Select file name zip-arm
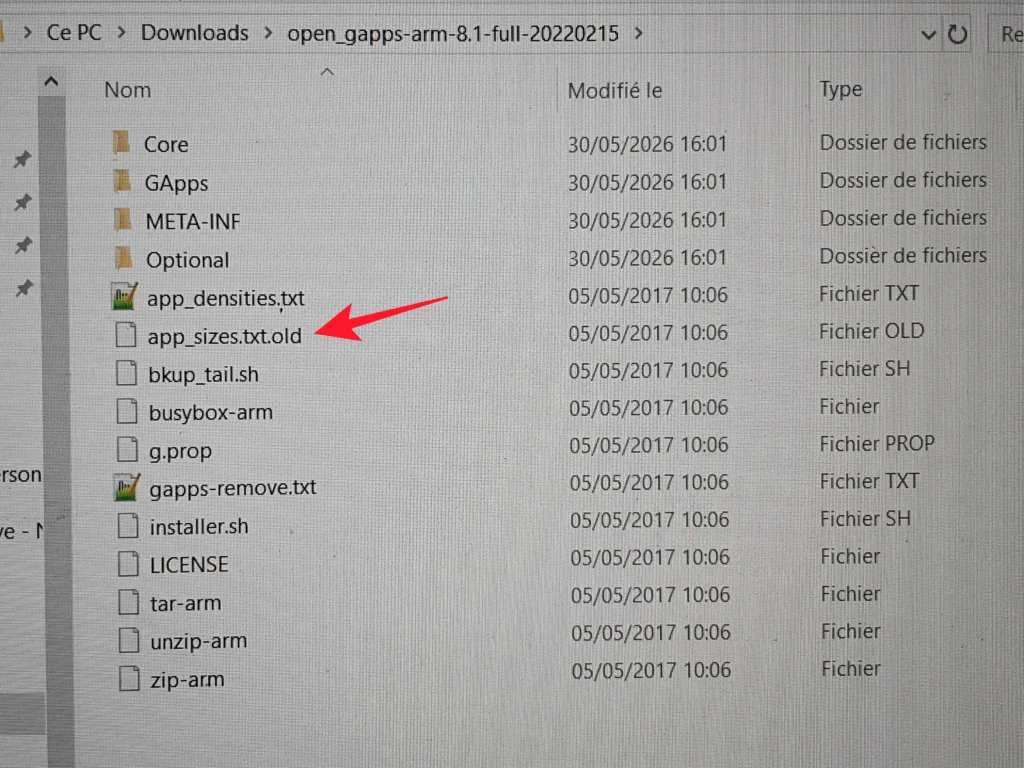This screenshot has height=768, width=1024. tap(187, 680)
